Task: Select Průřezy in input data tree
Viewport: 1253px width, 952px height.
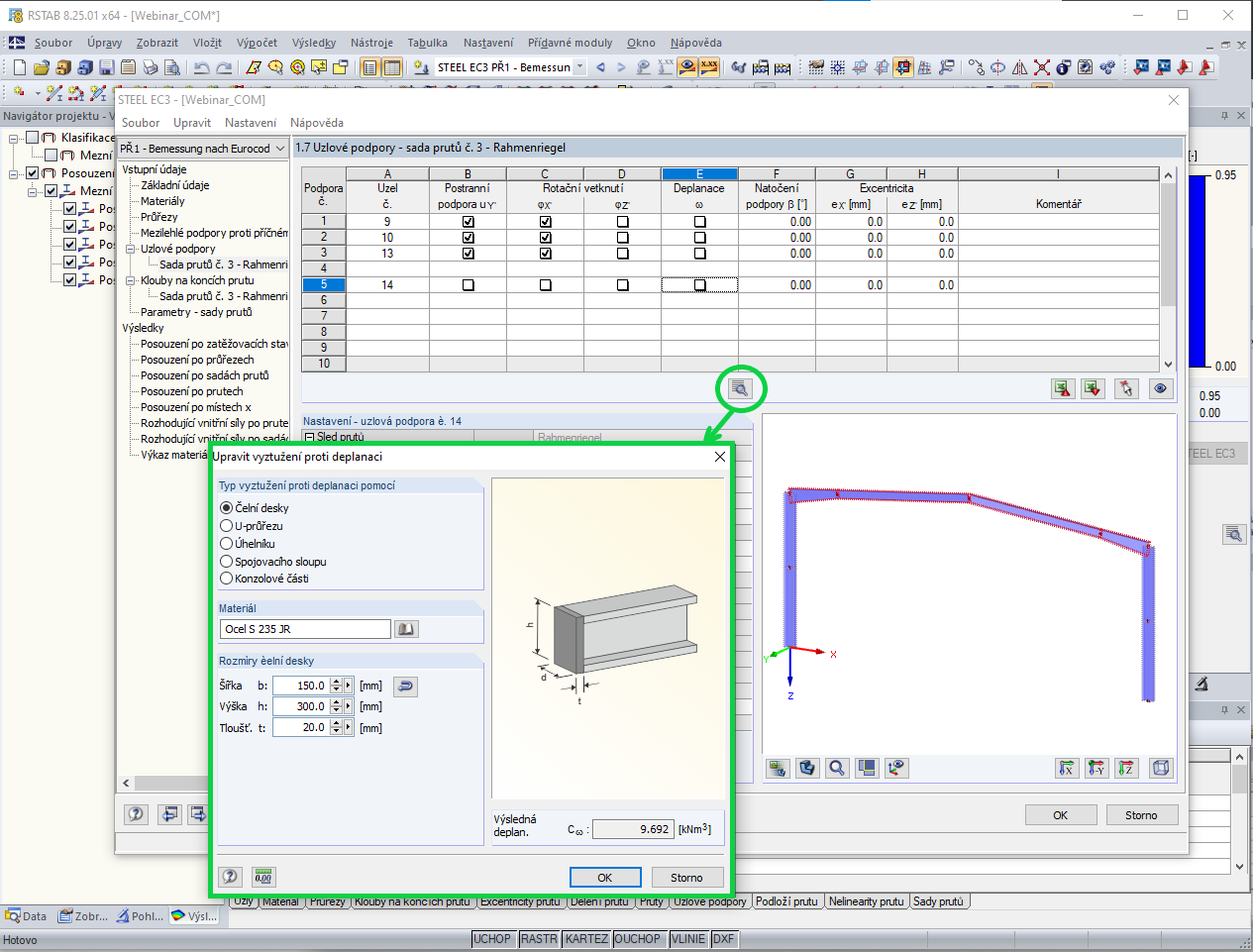Action: click(158, 217)
